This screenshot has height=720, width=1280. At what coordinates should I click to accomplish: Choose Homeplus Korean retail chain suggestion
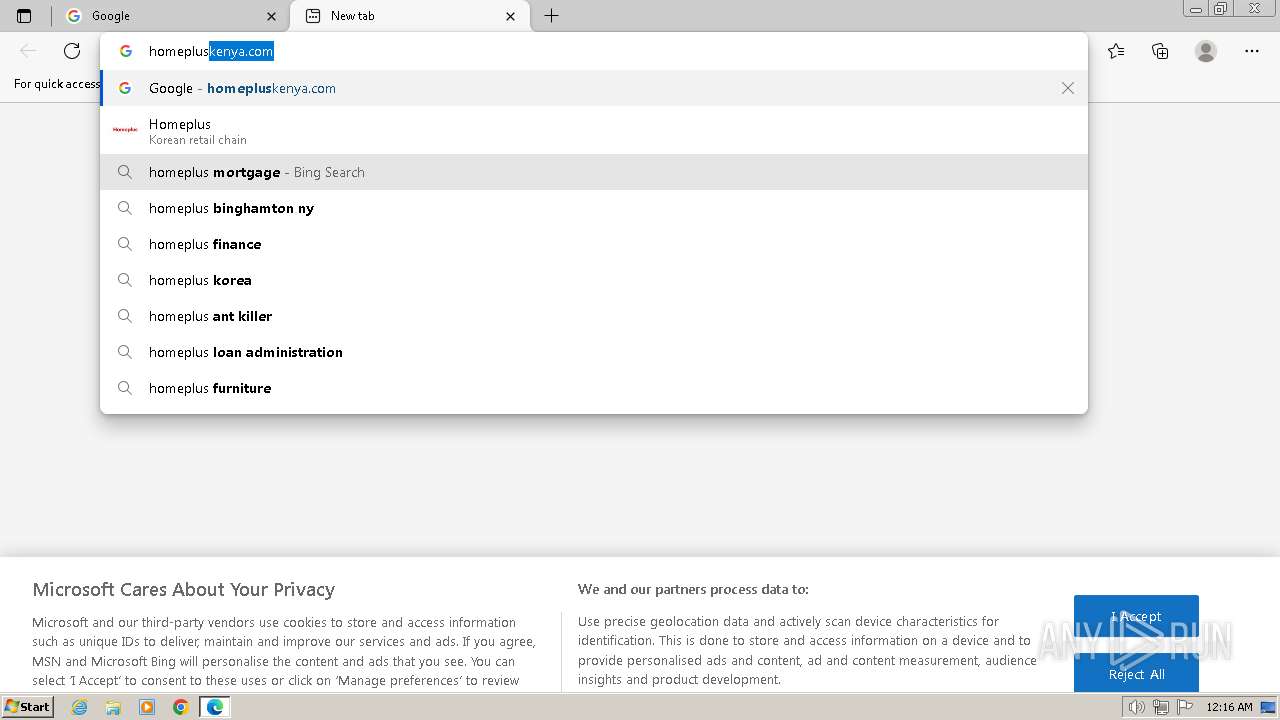594,130
